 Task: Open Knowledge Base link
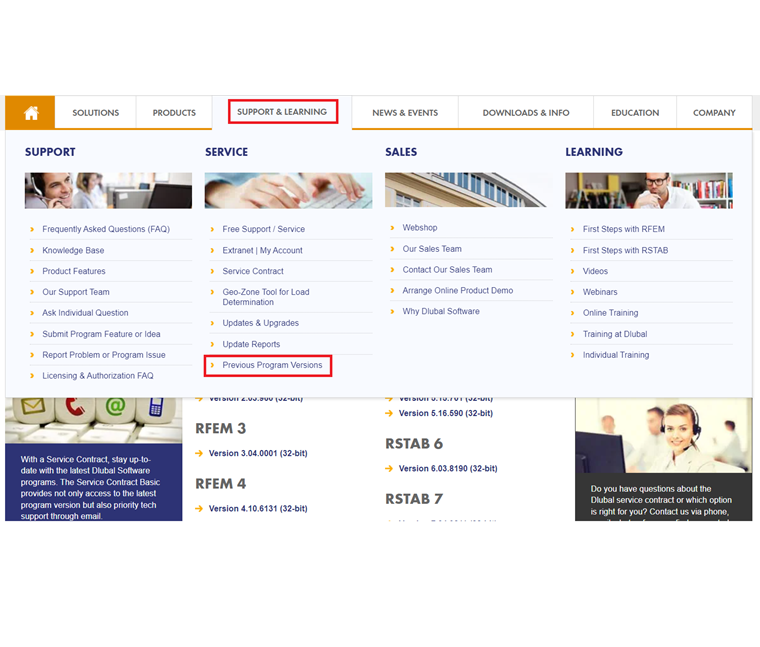[73, 251]
